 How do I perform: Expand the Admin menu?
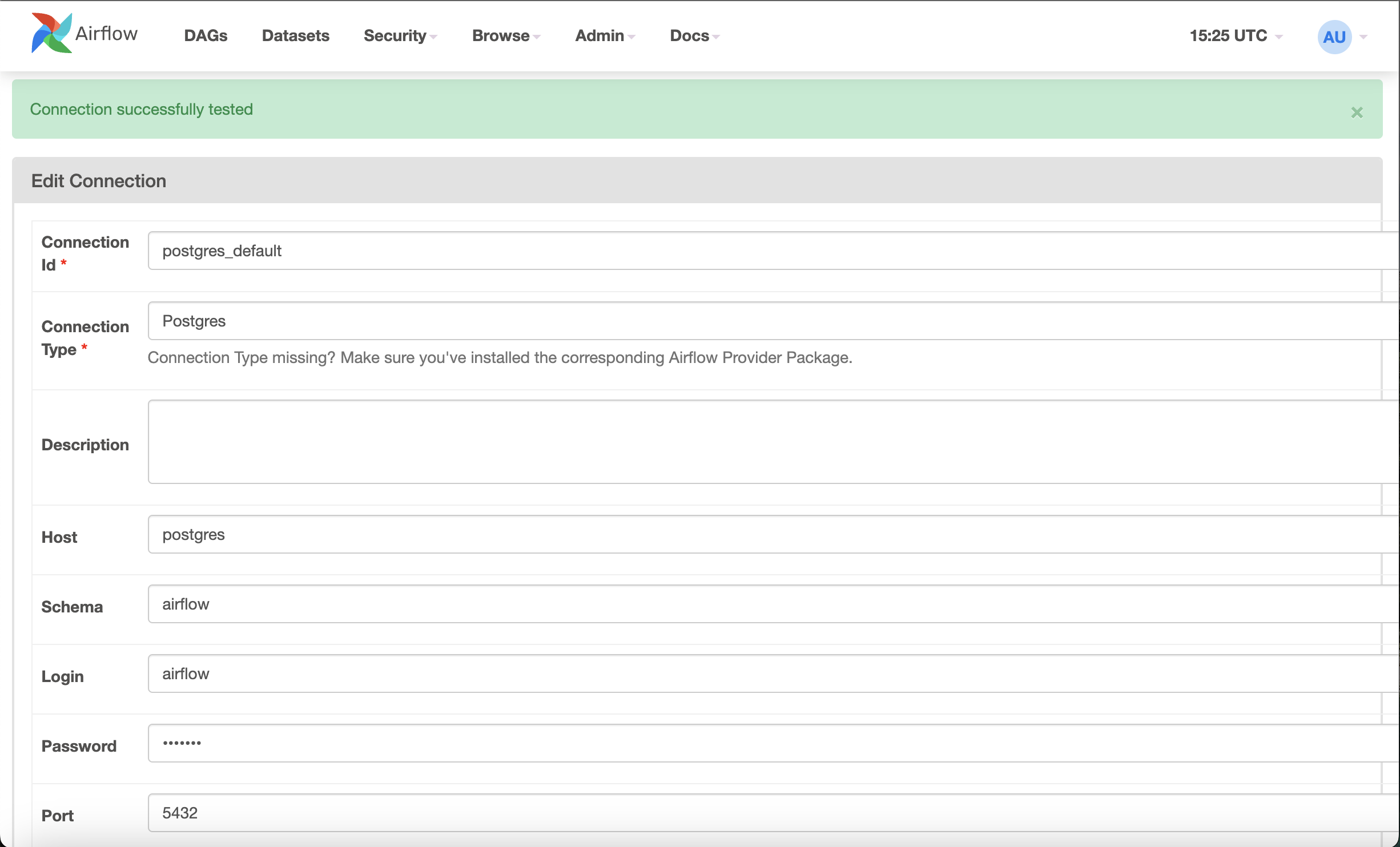[605, 35]
